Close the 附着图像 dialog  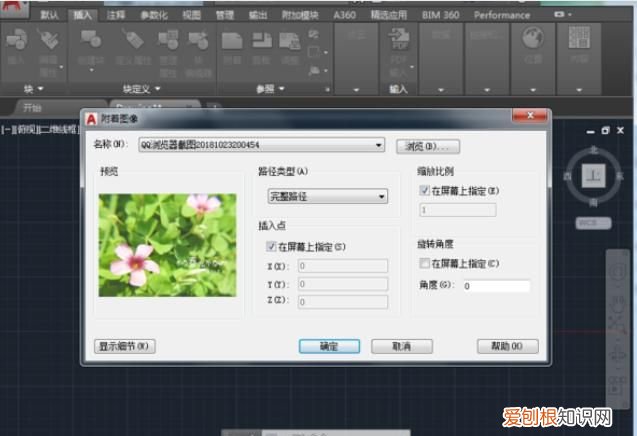(x=529, y=115)
